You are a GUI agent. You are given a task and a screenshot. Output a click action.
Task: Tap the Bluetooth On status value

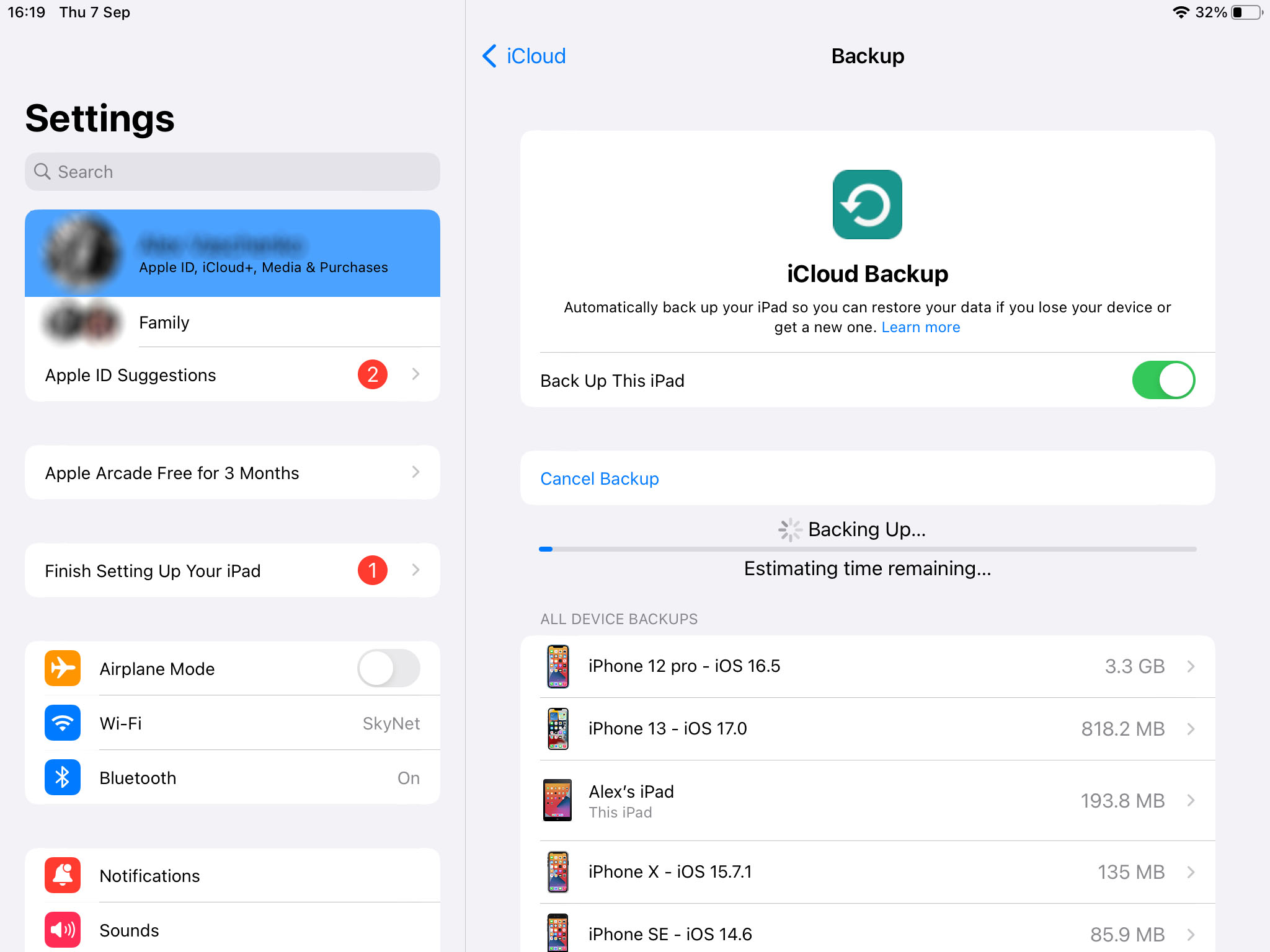tap(409, 778)
